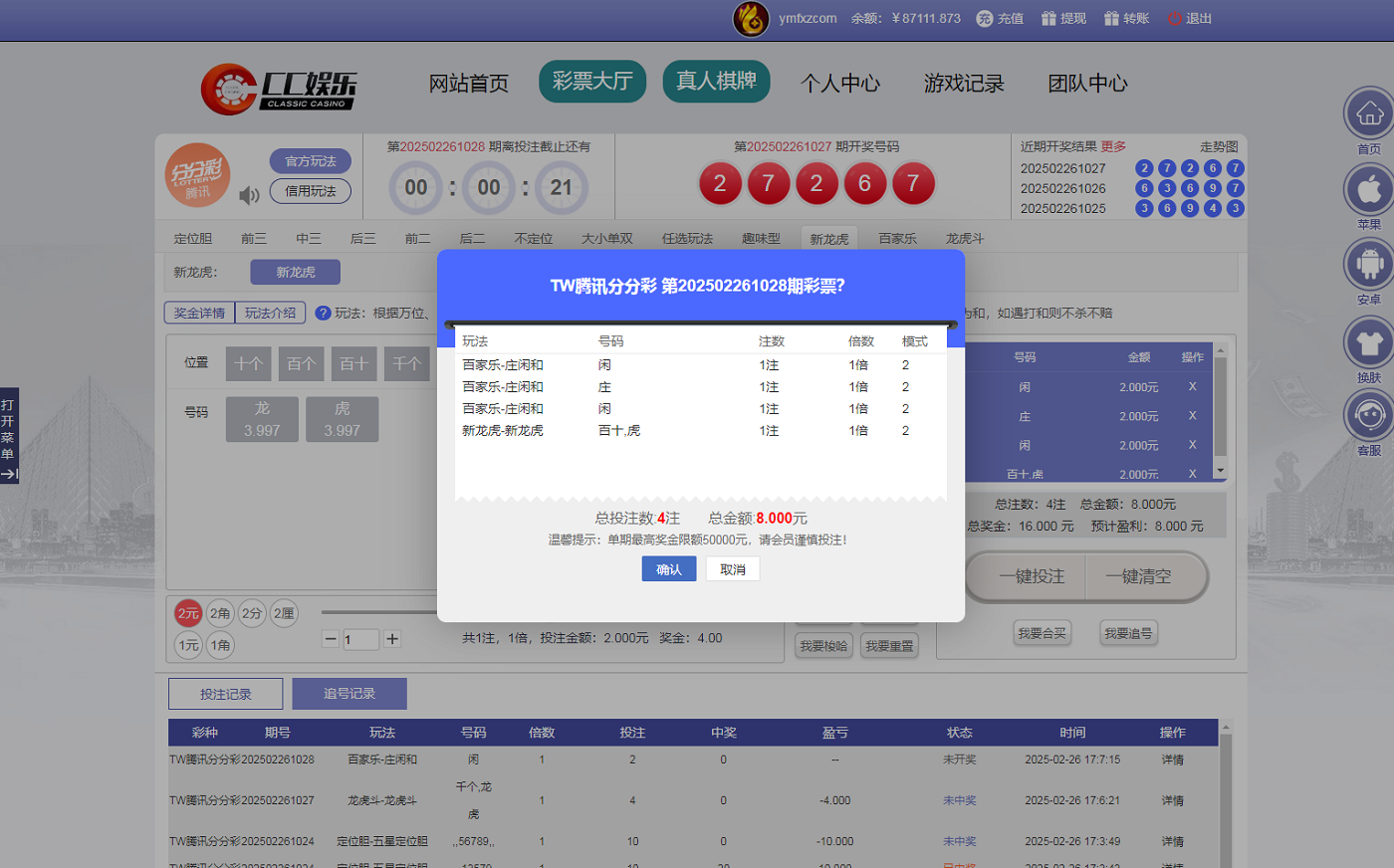
Task: Increase multiplier with plus stepper
Action: pyautogui.click(x=392, y=639)
